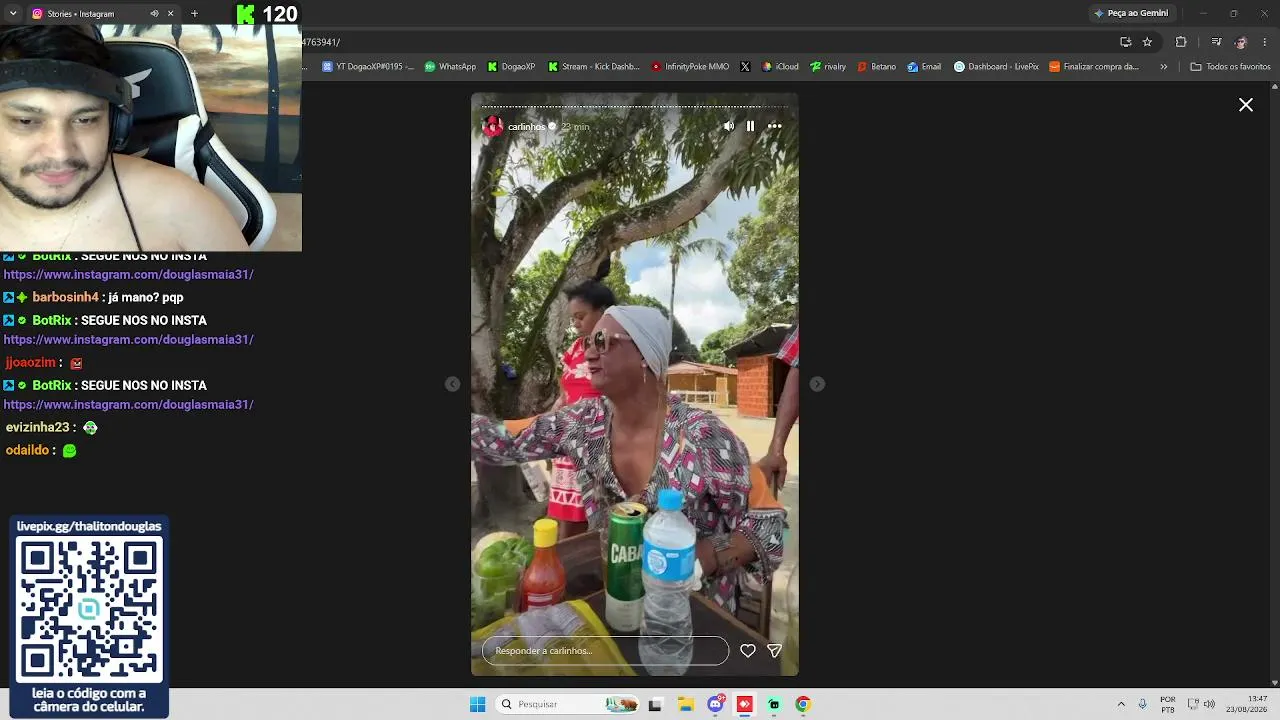This screenshot has height=720, width=1280.
Task: Click the evizinha23 username in chat
Action: click(37, 428)
